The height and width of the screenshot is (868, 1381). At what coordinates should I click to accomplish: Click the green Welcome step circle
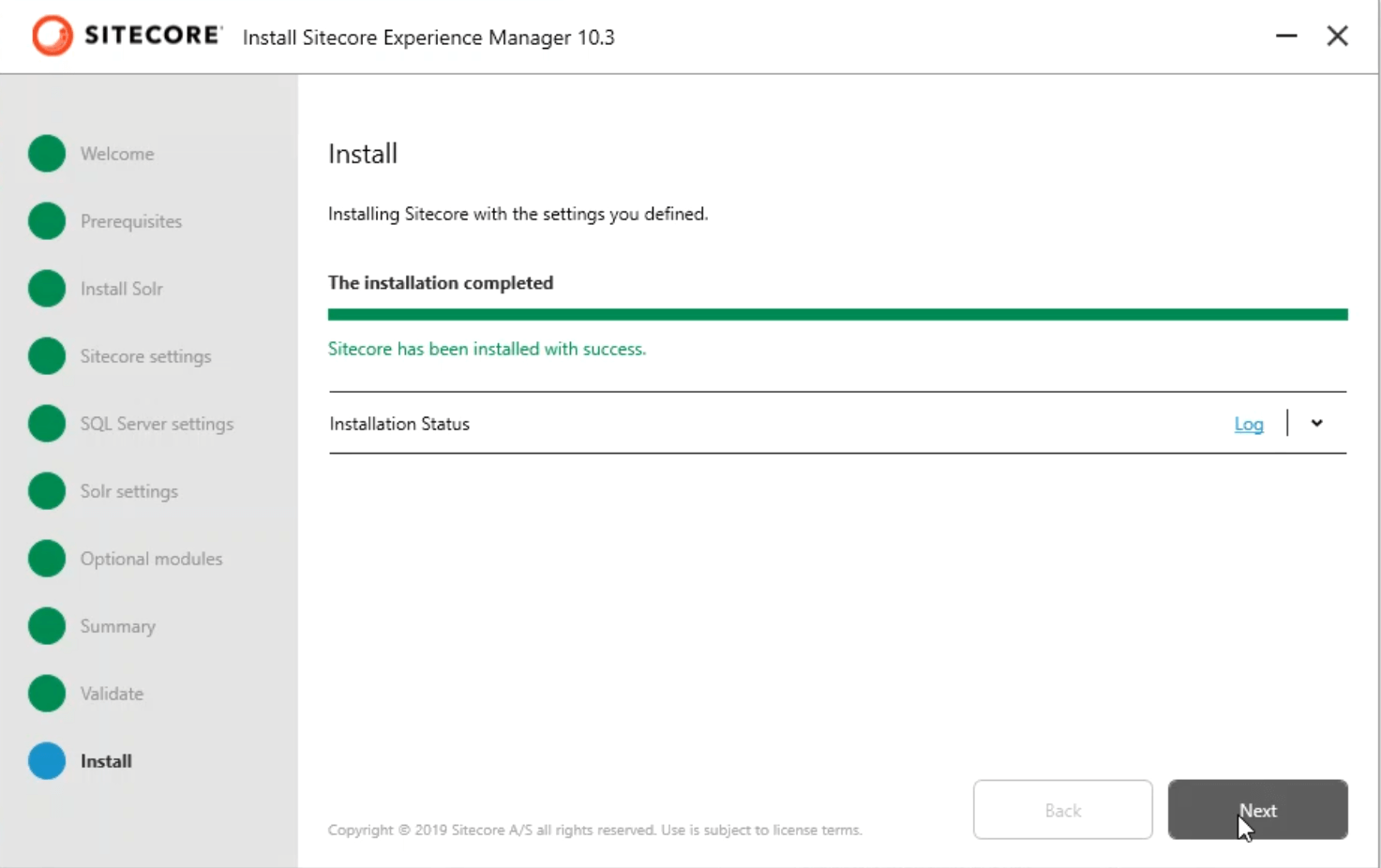tap(47, 154)
